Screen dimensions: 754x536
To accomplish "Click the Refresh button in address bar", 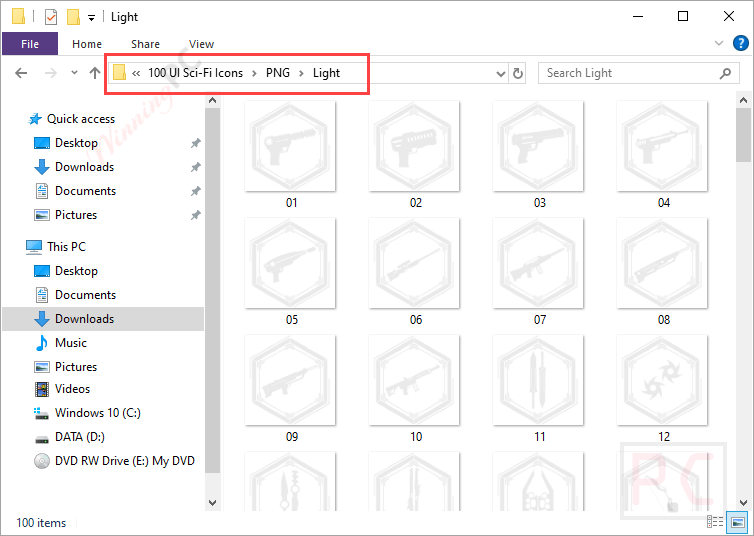I will click(x=518, y=73).
